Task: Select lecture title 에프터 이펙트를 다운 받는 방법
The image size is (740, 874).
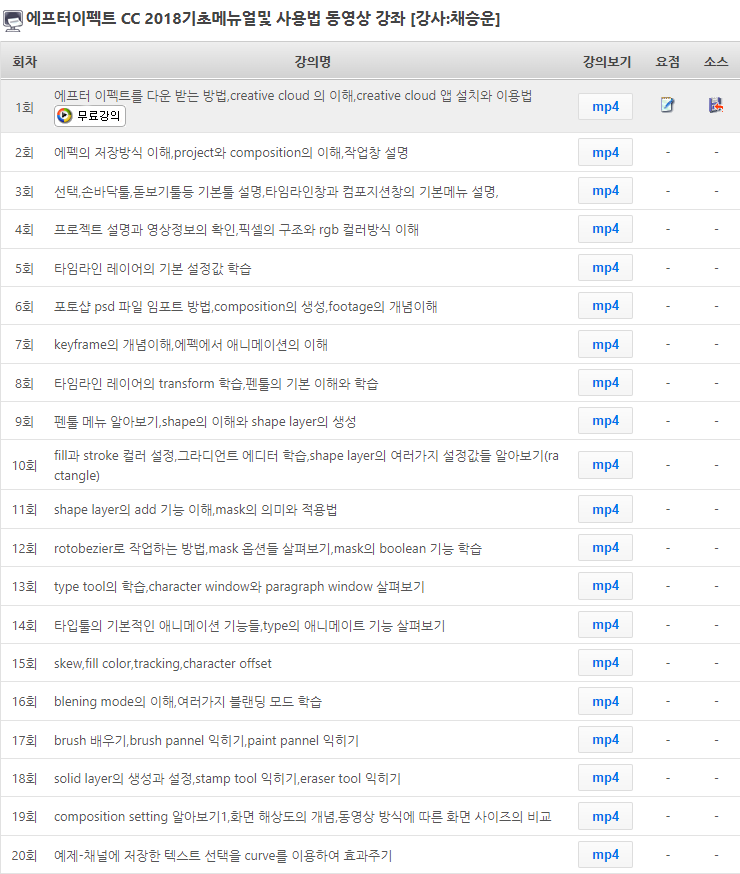Action: [x=293, y=96]
